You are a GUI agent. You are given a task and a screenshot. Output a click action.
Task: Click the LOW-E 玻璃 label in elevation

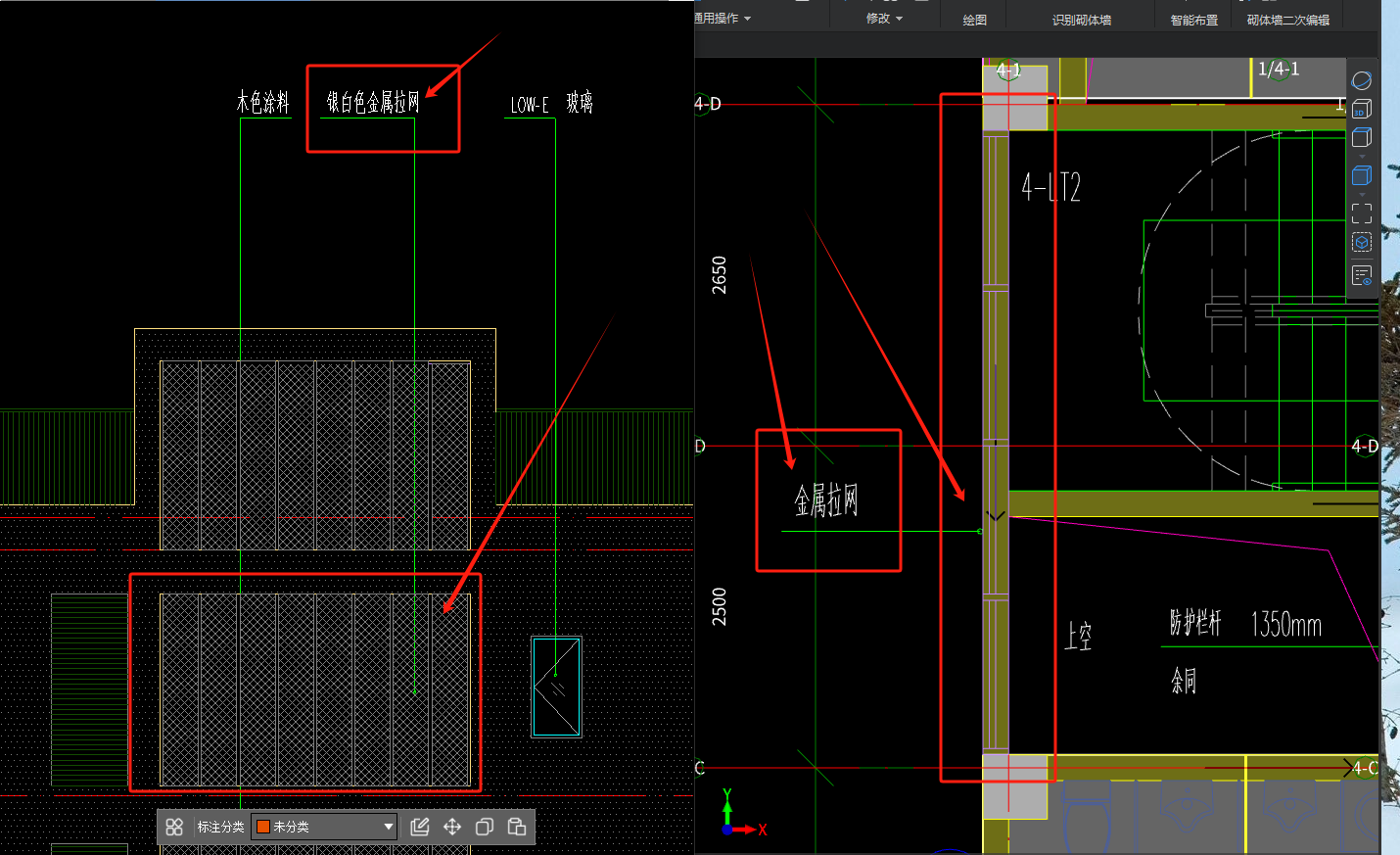552,103
